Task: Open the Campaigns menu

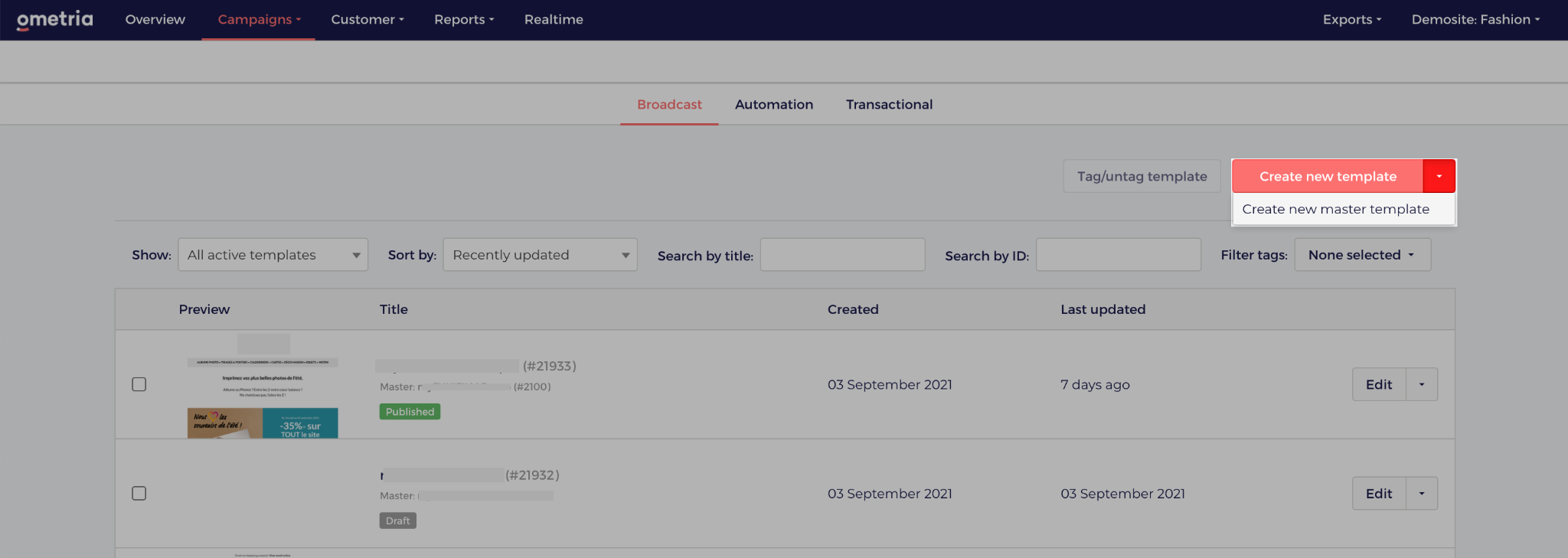Action: coord(259,20)
